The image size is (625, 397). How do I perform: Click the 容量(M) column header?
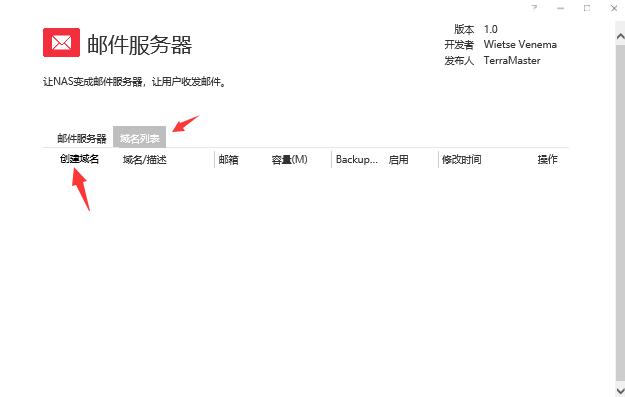pos(289,159)
